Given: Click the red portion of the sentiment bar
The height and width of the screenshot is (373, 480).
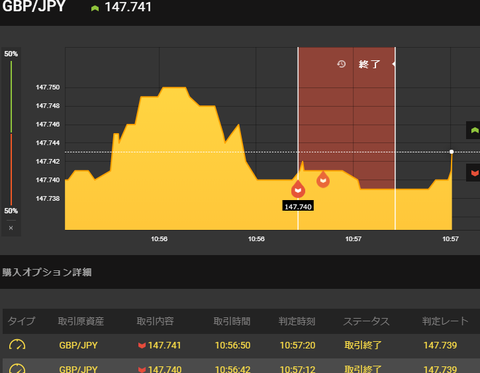Looking at the screenshot, I should (11, 169).
